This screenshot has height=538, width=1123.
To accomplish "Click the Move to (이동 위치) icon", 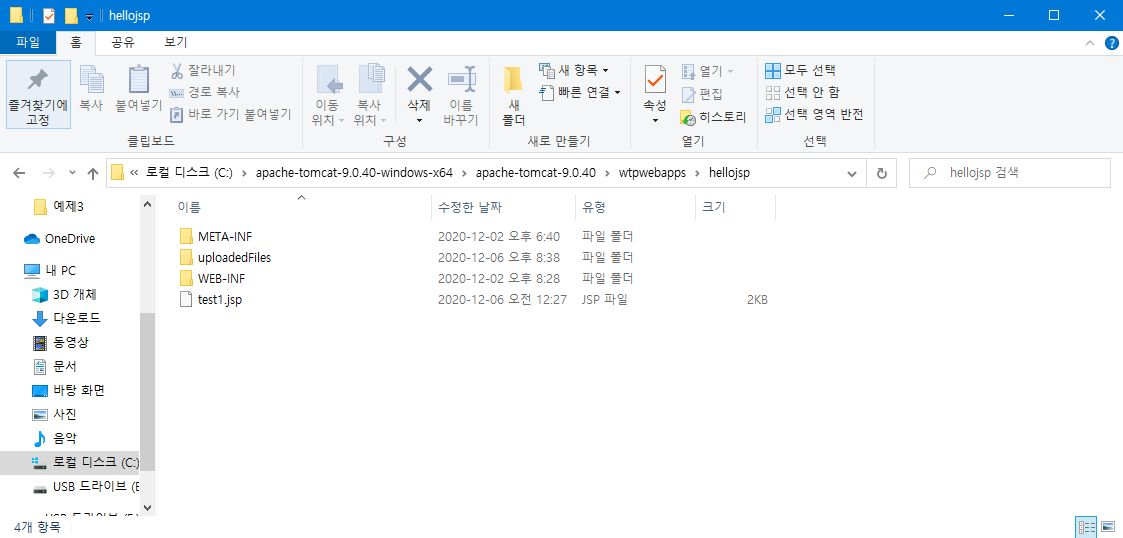I will click(x=328, y=81).
